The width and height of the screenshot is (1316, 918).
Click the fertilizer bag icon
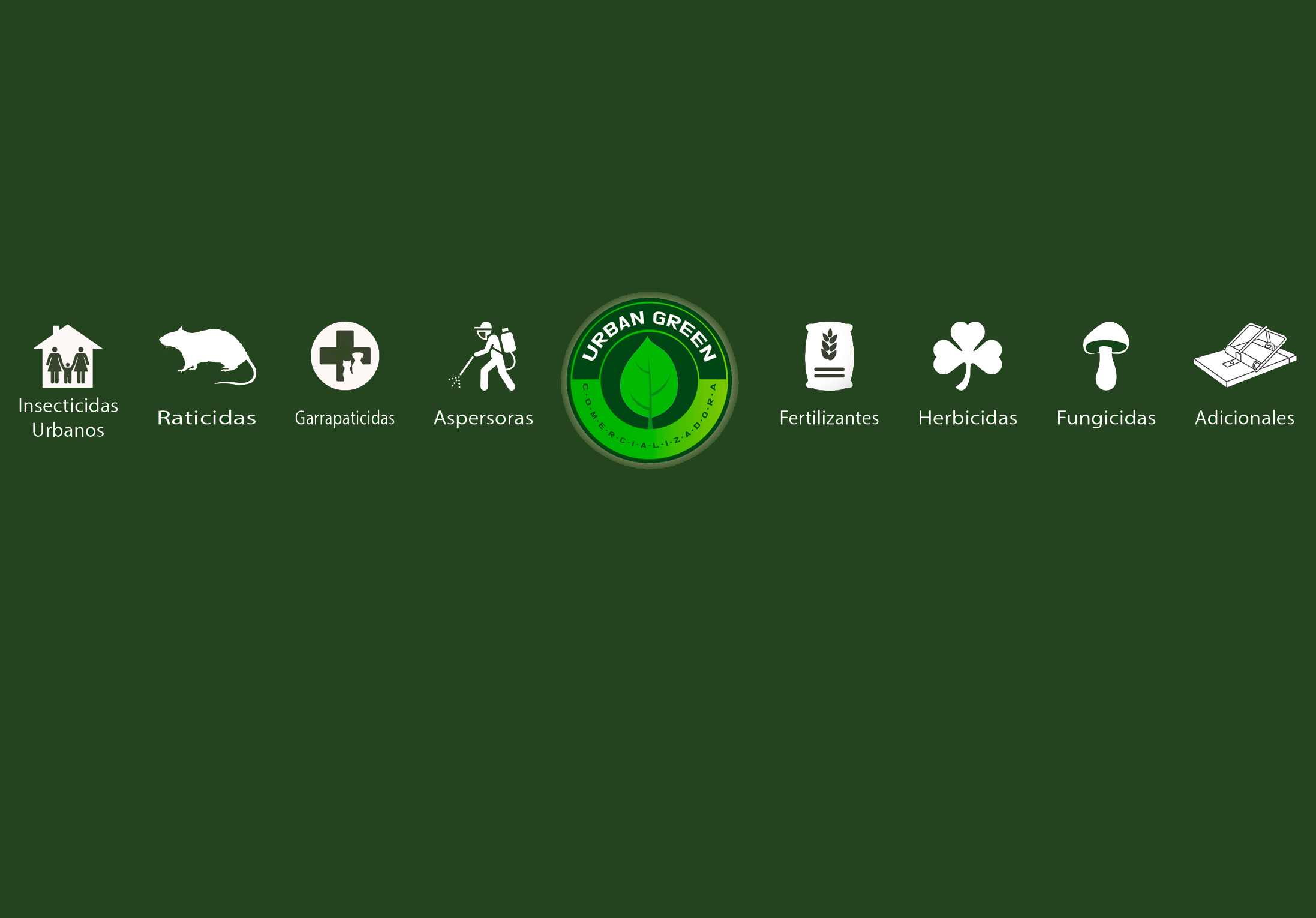point(829,356)
